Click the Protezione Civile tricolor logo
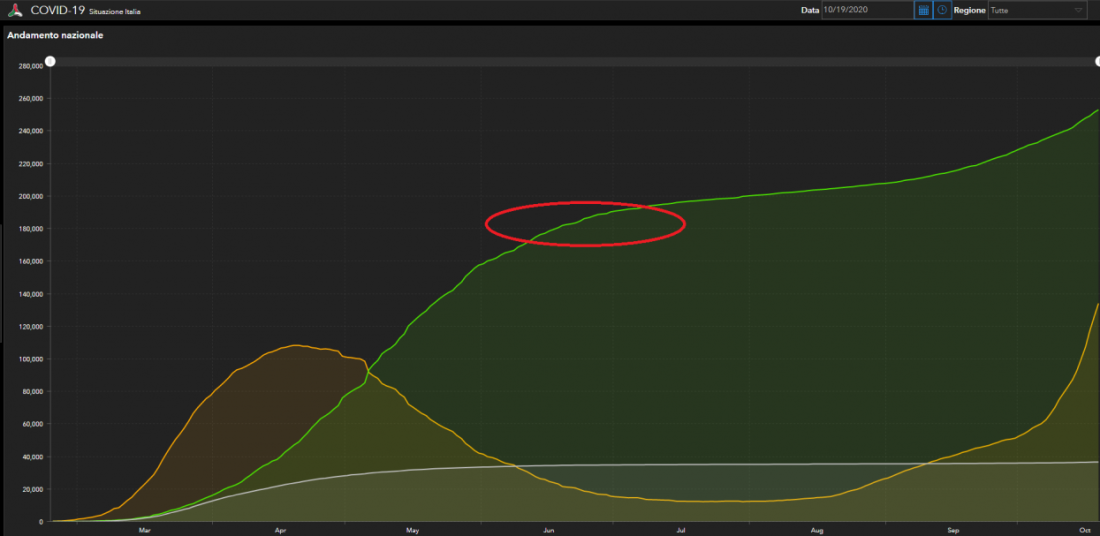 coord(16,10)
